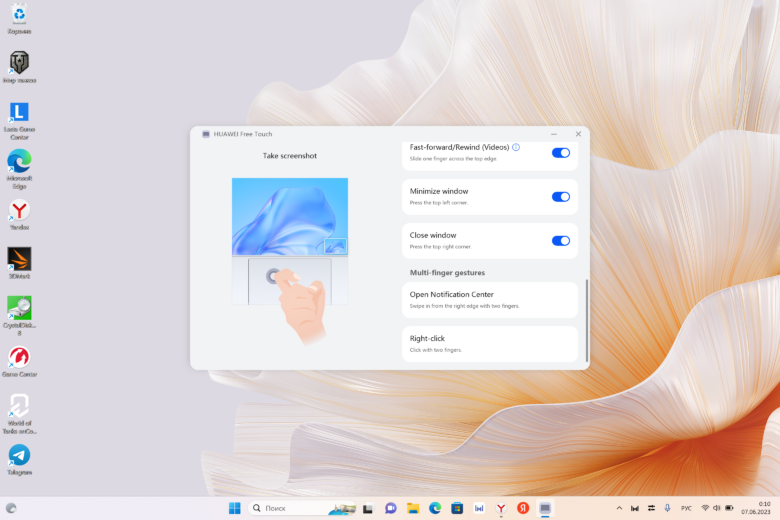The width and height of the screenshot is (780, 520).
Task: Click the Take screenshot gesture illustration
Action: click(x=290, y=260)
